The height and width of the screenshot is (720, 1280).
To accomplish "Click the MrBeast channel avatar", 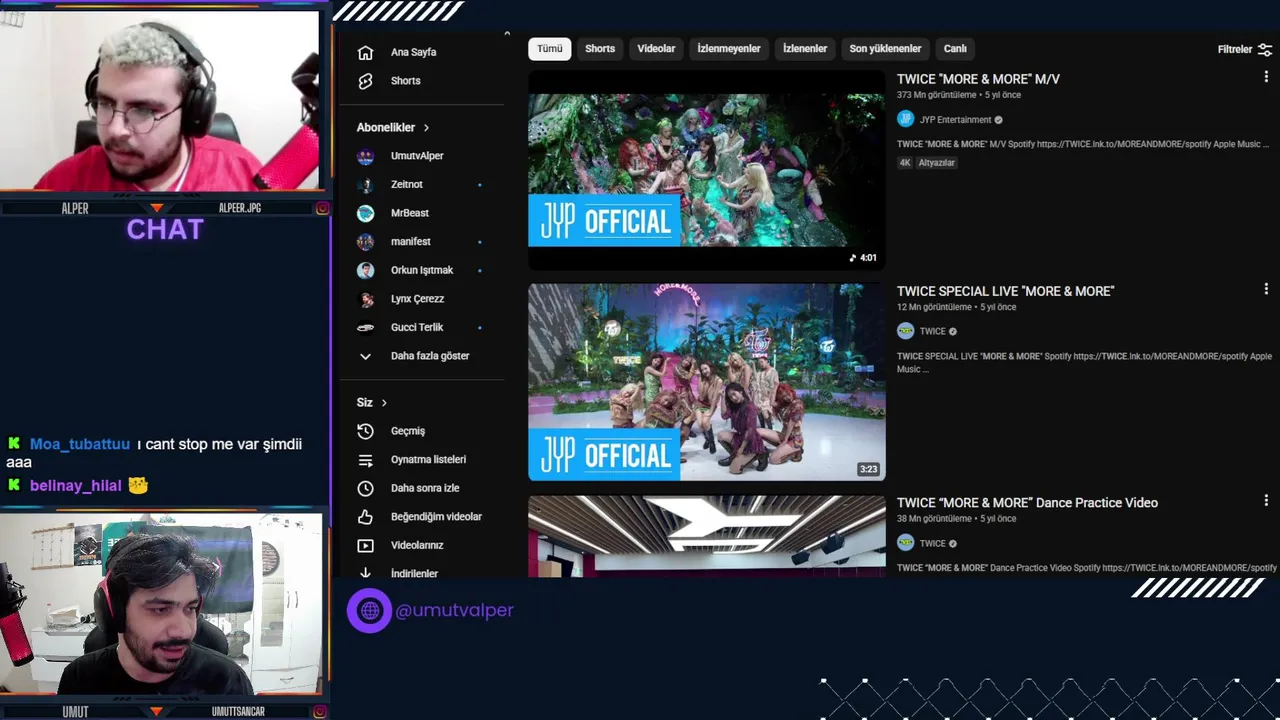I will [366, 213].
